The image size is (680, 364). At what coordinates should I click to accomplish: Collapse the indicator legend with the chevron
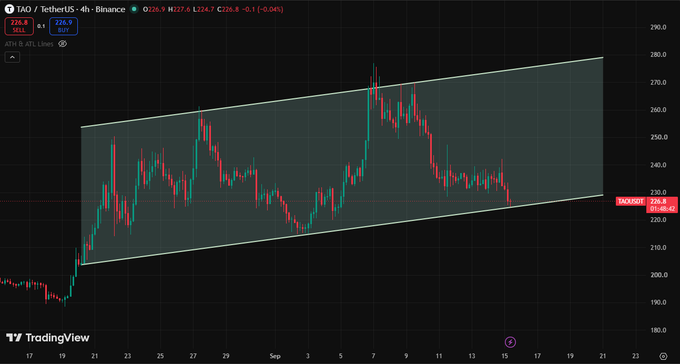pos(12,57)
